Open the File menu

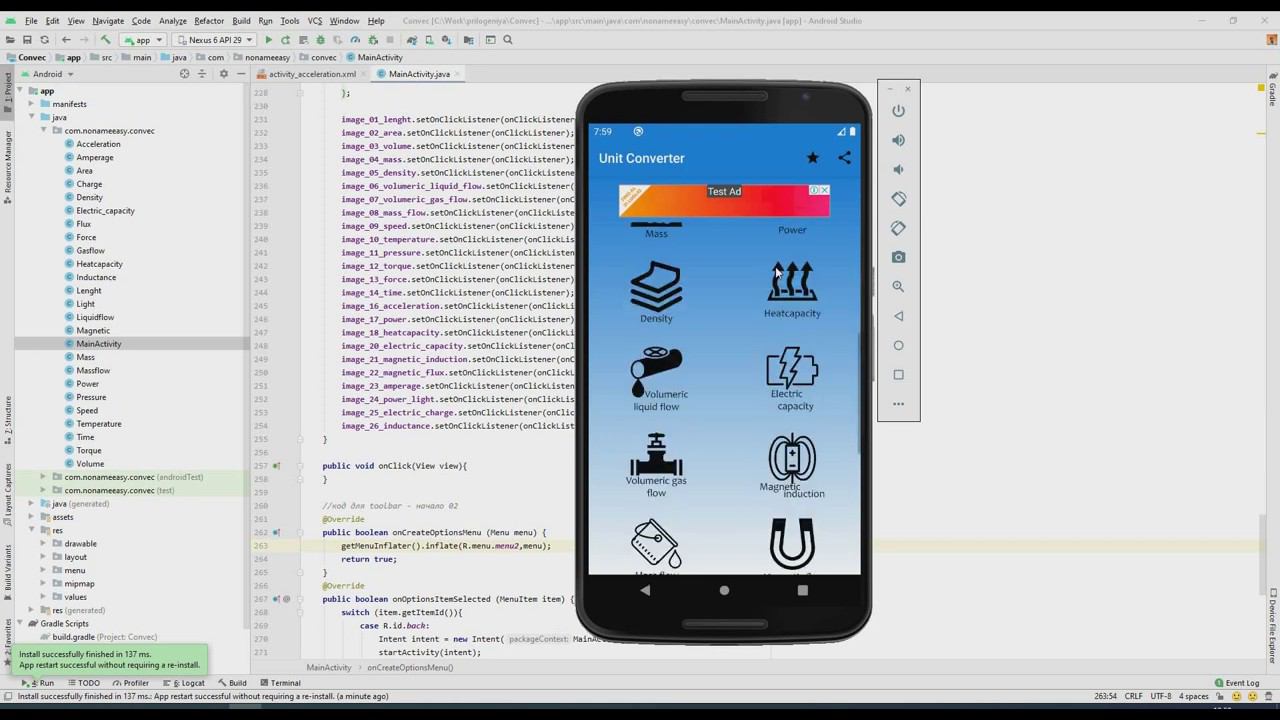pyautogui.click(x=31, y=20)
